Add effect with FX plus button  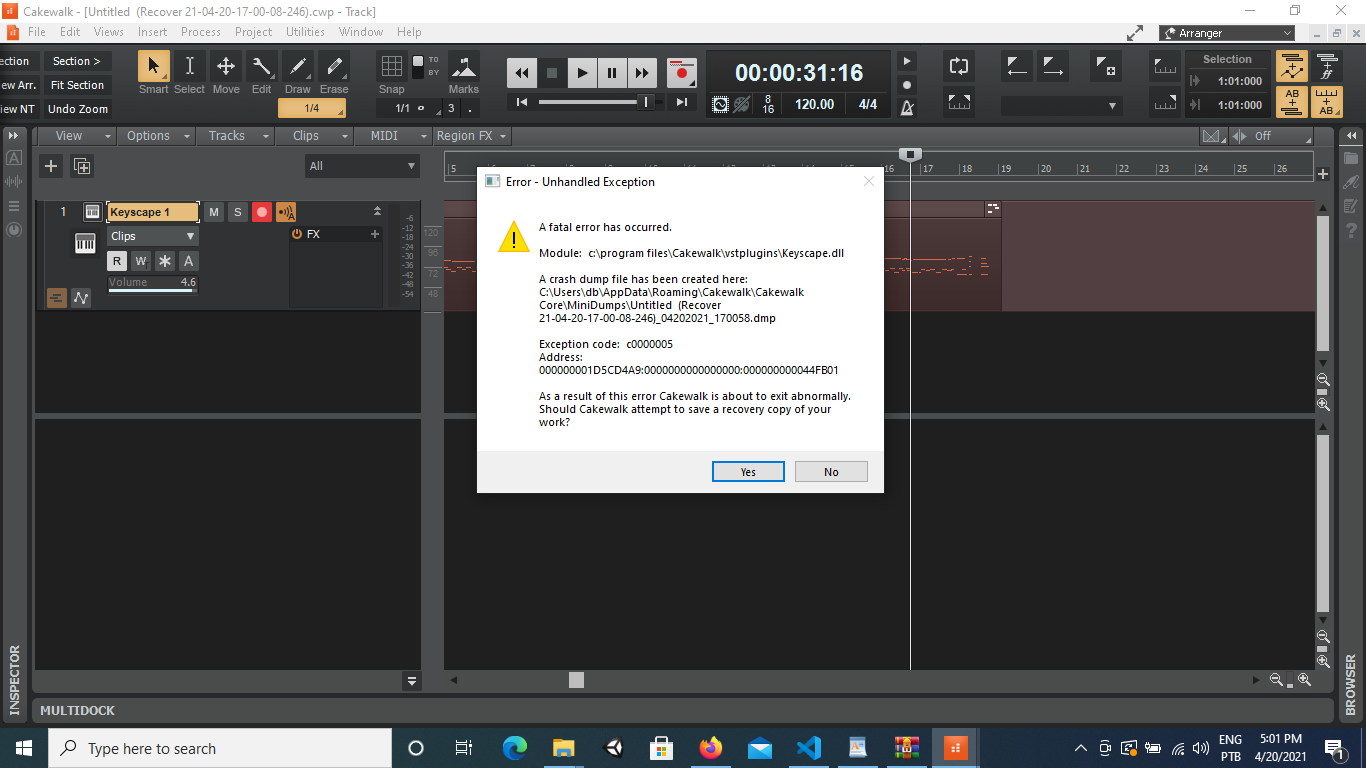coord(375,234)
